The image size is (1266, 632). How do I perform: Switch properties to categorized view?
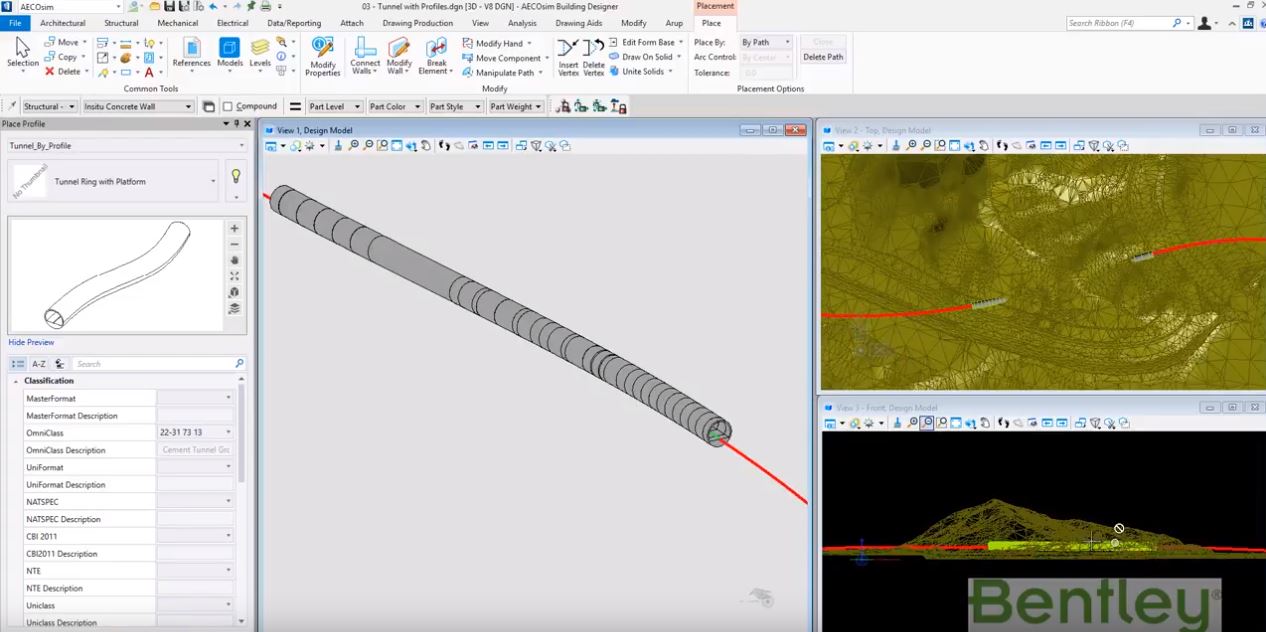click(x=18, y=364)
